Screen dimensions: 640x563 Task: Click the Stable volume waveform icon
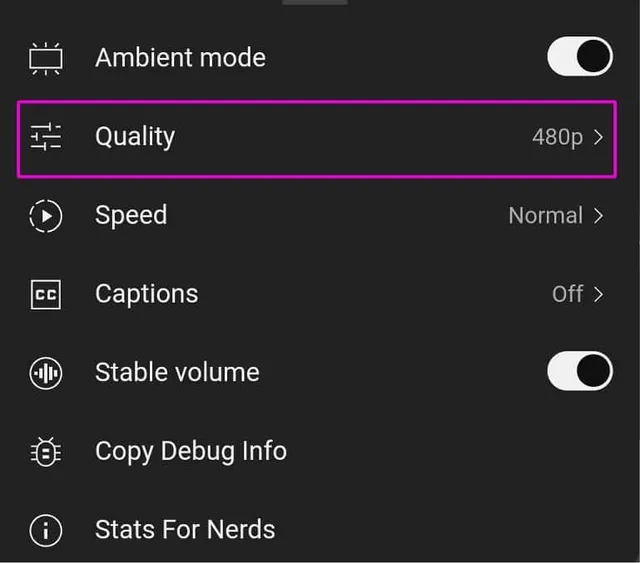(x=46, y=373)
